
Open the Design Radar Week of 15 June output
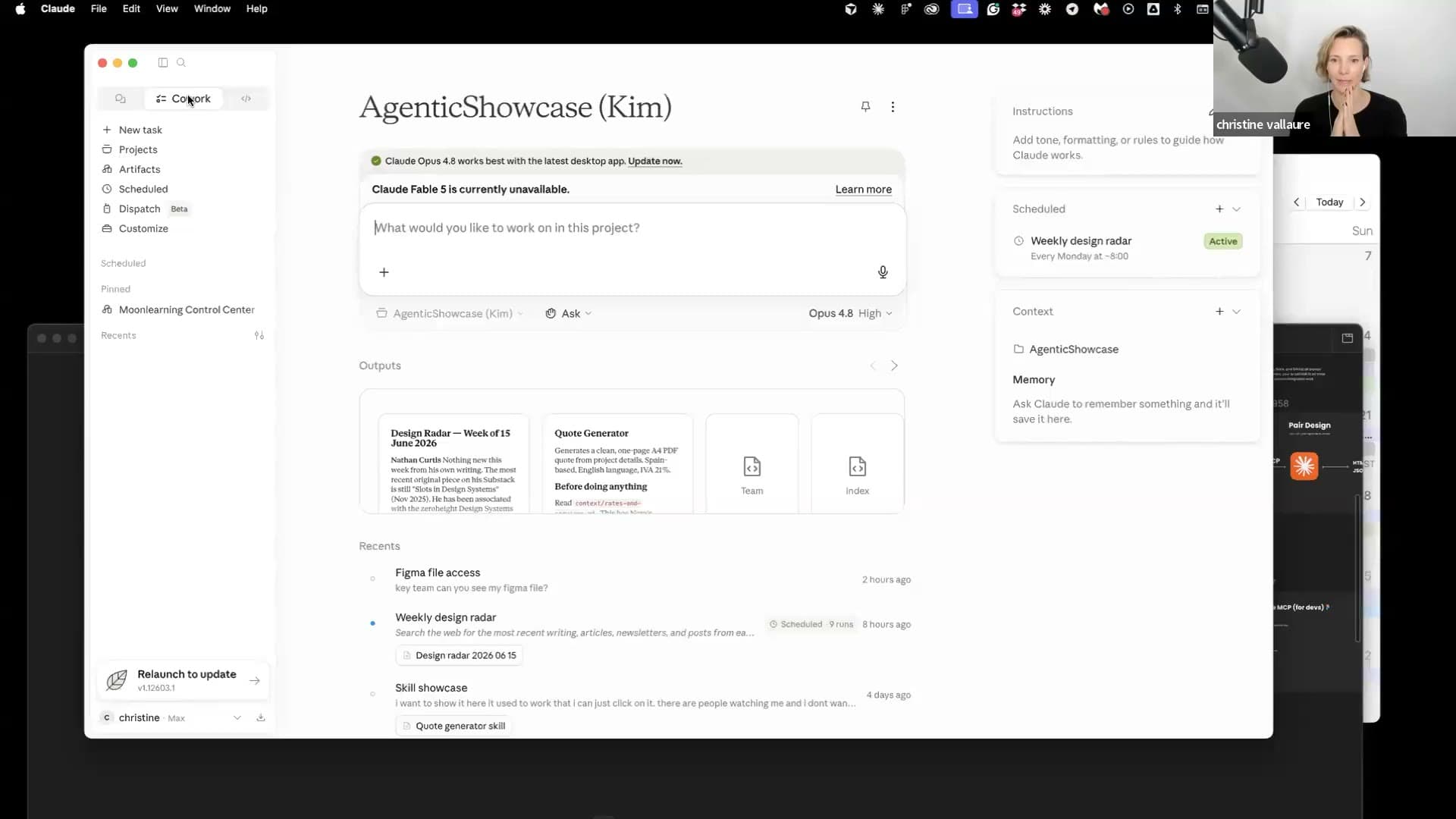pyautogui.click(x=453, y=464)
